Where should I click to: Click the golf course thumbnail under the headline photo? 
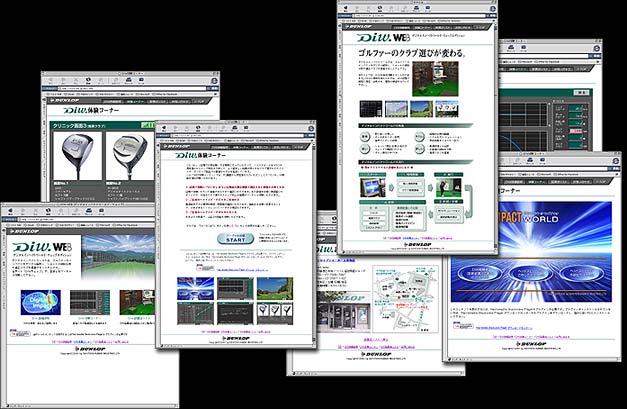(421, 109)
